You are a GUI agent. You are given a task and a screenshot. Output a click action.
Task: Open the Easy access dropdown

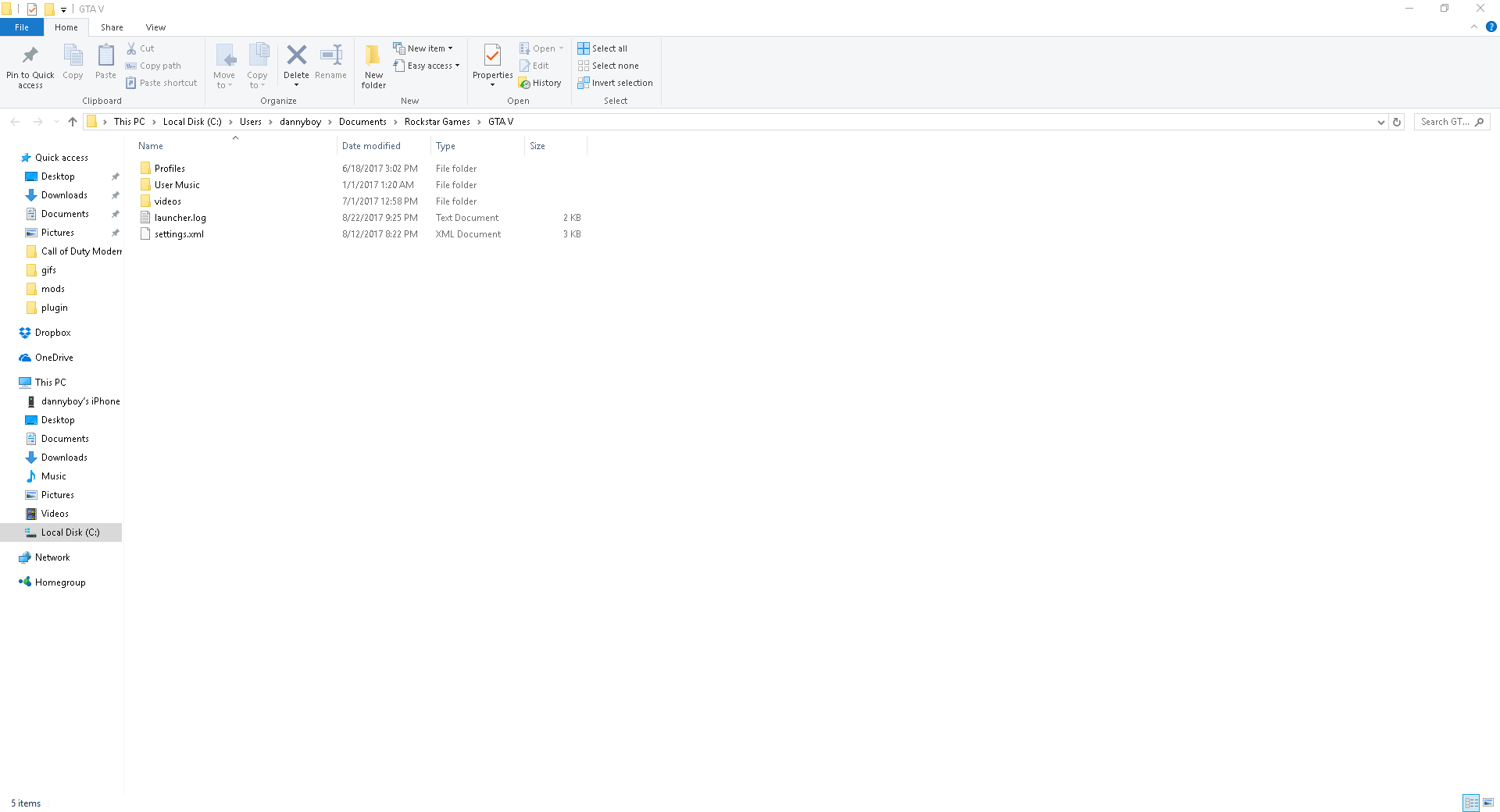click(x=427, y=66)
